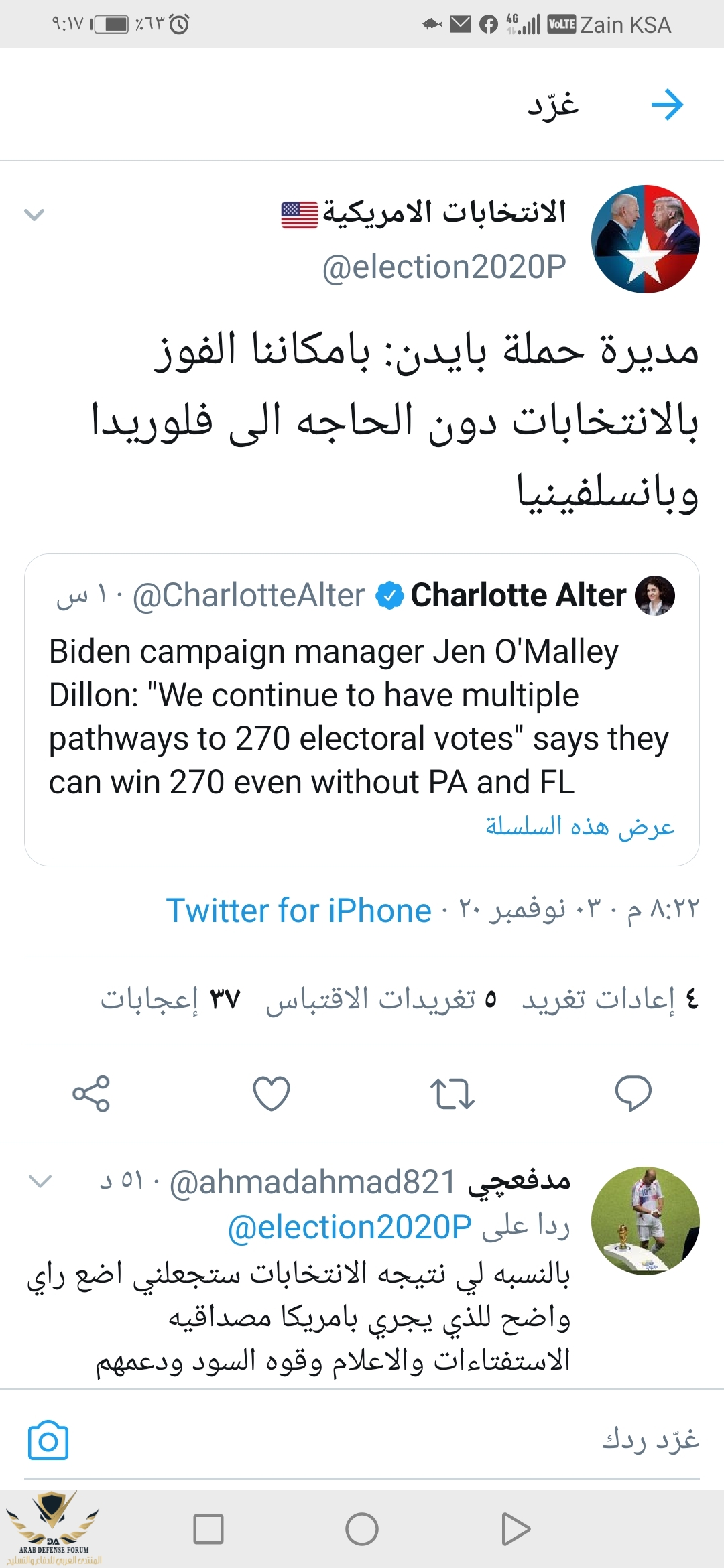Open the election2020P profile picture
This screenshot has height=1568, width=724.
click(645, 239)
